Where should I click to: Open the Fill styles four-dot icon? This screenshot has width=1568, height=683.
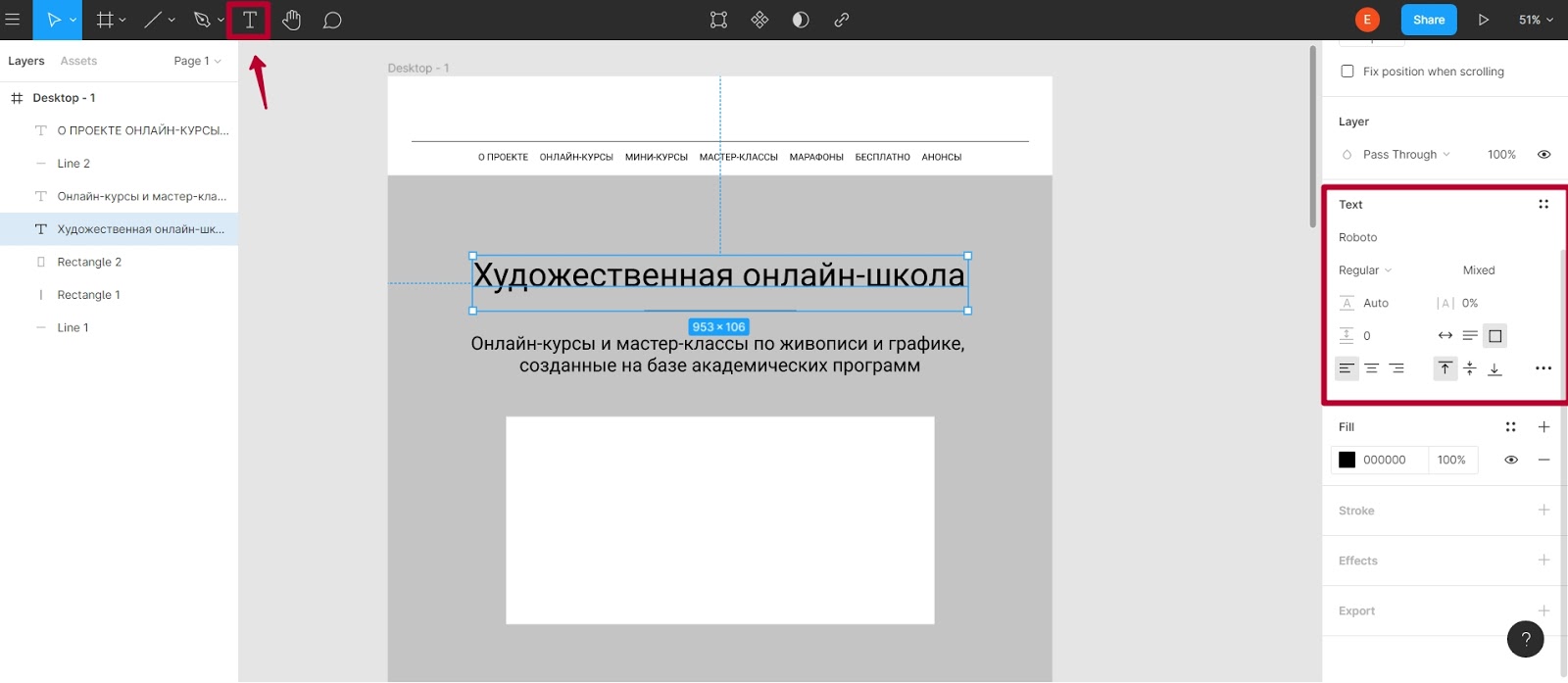click(x=1510, y=426)
